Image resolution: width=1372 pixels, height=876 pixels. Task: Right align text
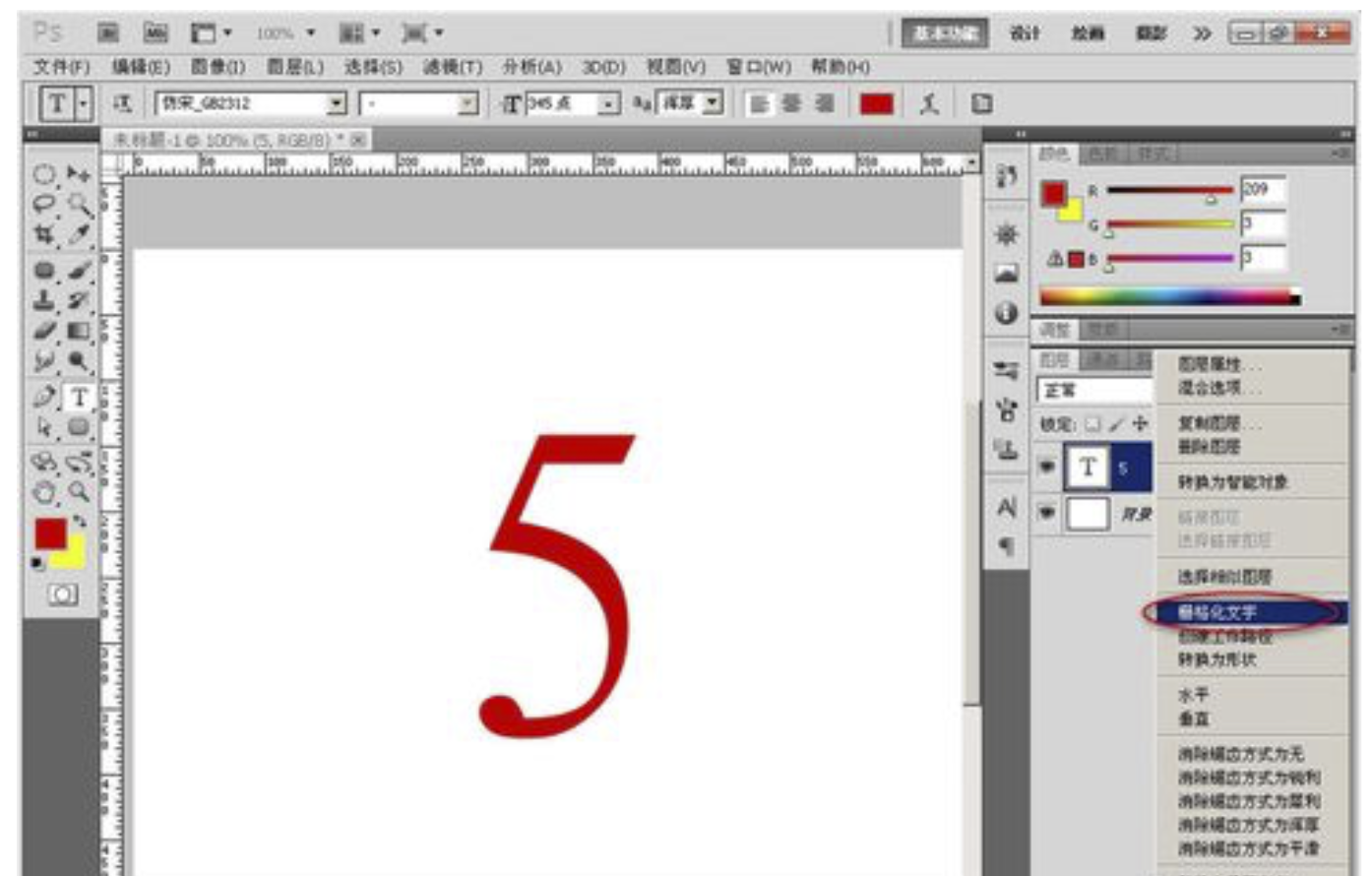824,103
